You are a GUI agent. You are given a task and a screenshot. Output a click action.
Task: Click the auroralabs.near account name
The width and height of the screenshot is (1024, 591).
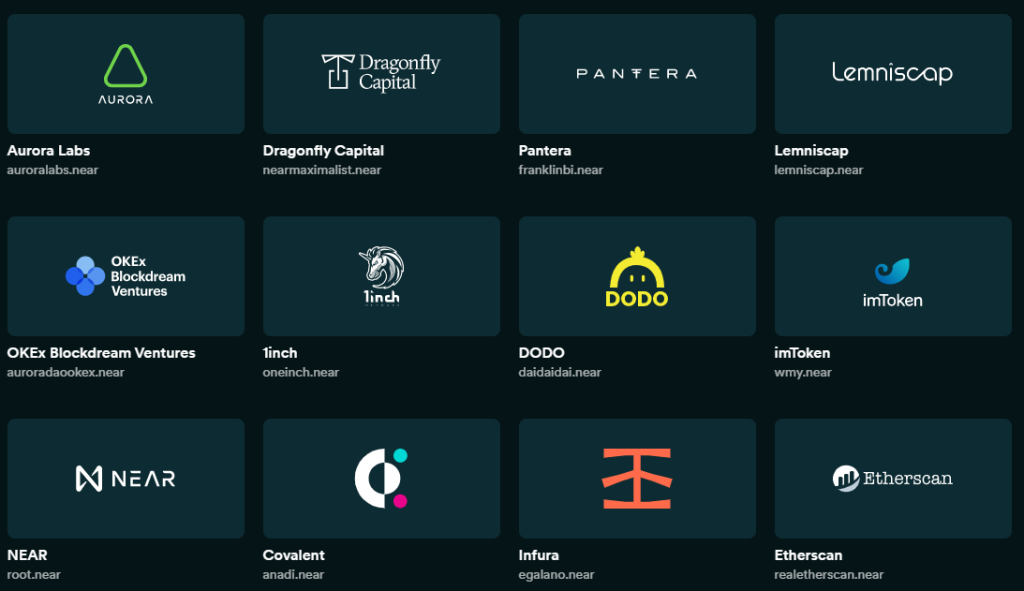[x=52, y=170]
